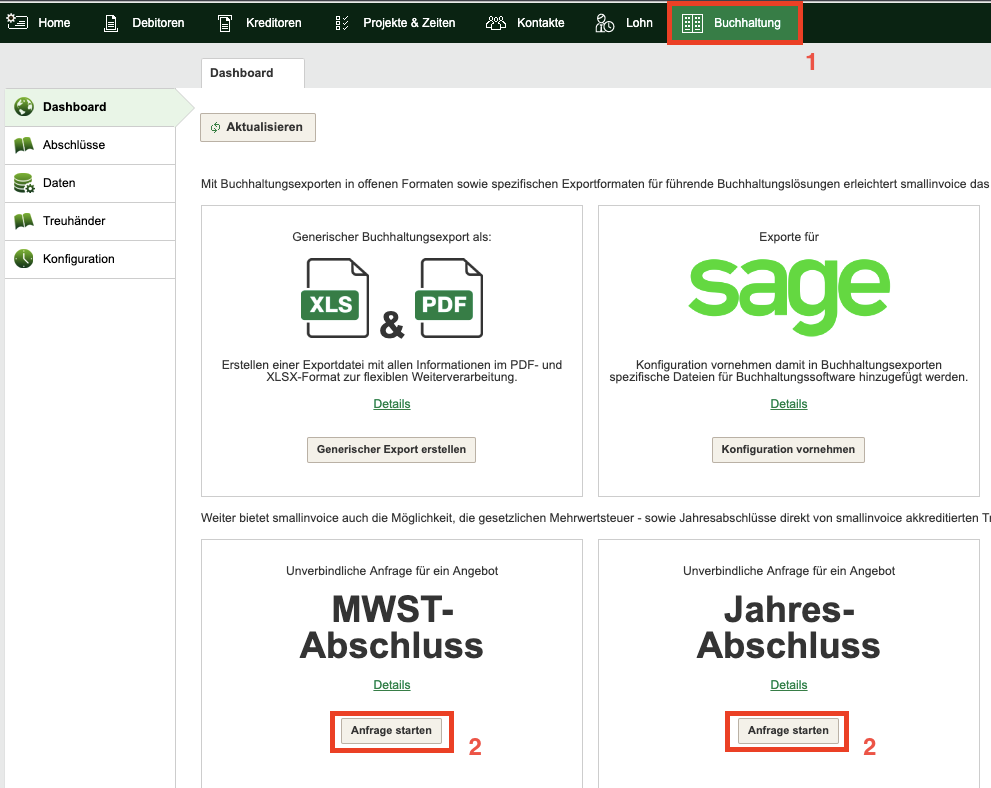Viewport: 991px width, 788px height.
Task: Go to Konfiguration in the sidebar
Action: 90,259
